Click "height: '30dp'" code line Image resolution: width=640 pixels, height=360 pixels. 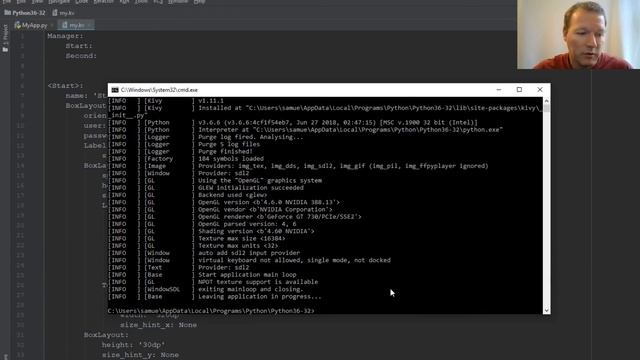[133, 345]
